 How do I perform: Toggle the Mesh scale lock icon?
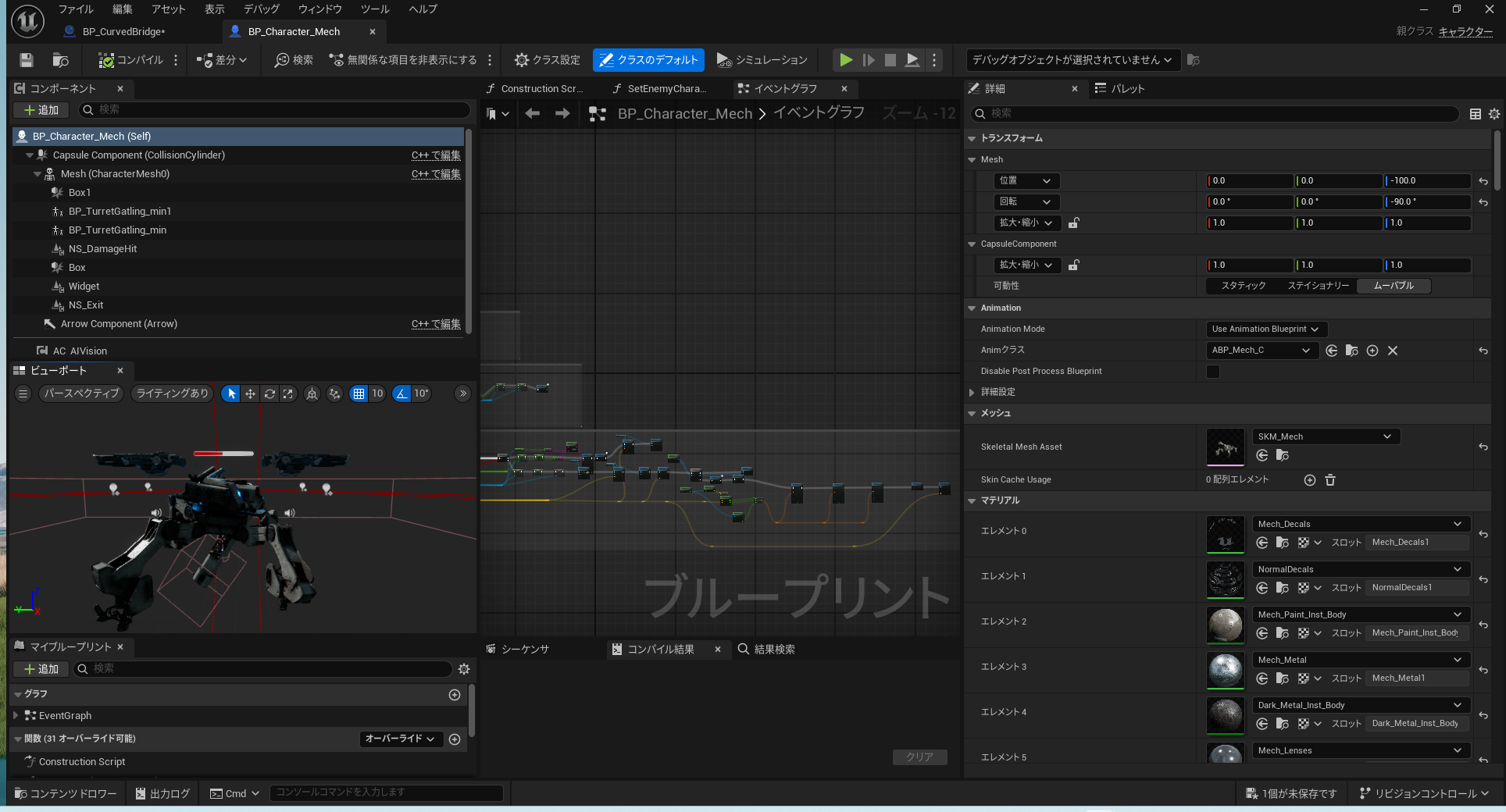pyautogui.click(x=1074, y=223)
